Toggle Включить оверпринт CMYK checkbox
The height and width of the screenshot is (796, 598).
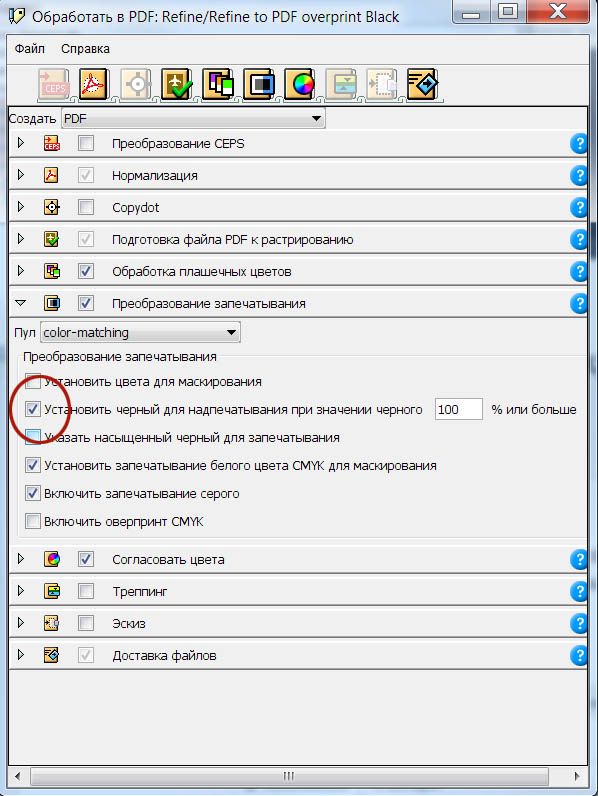tap(33, 521)
